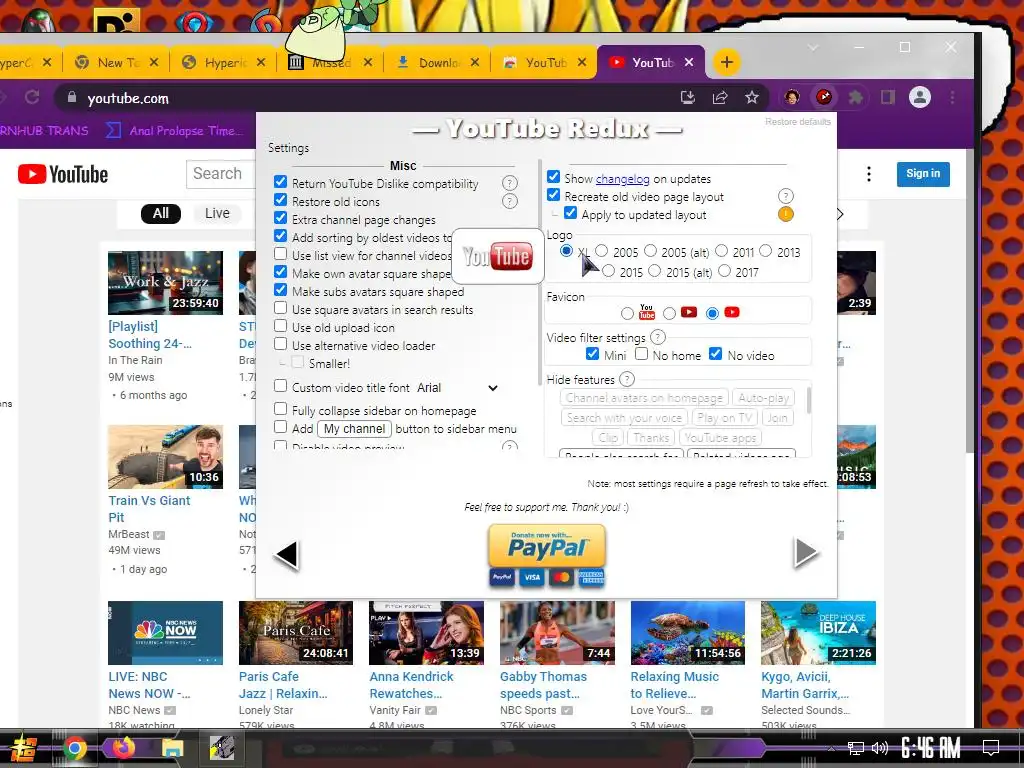Viewport: 1024px width, 768px height.
Task: Select the 2017 logo radio button
Action: tap(724, 270)
